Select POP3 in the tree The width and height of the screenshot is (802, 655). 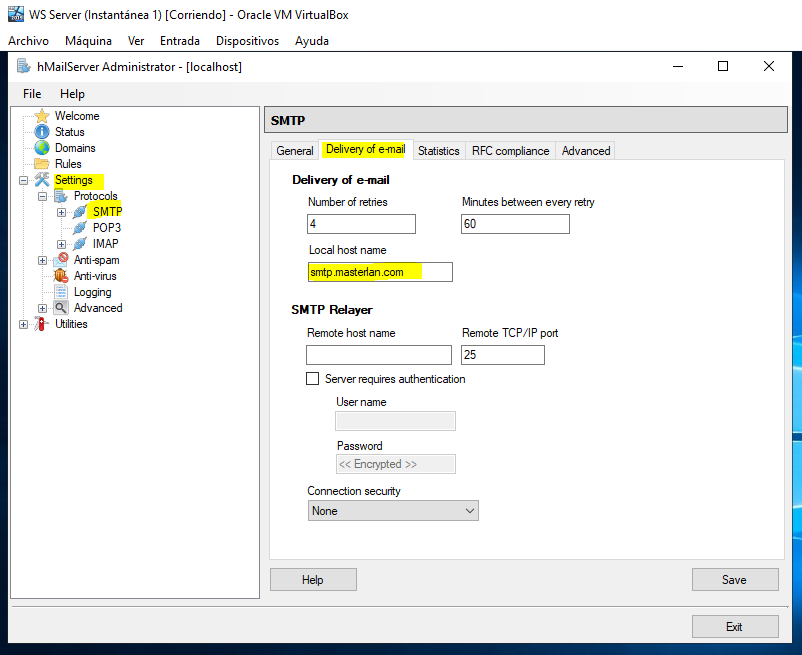[106, 228]
